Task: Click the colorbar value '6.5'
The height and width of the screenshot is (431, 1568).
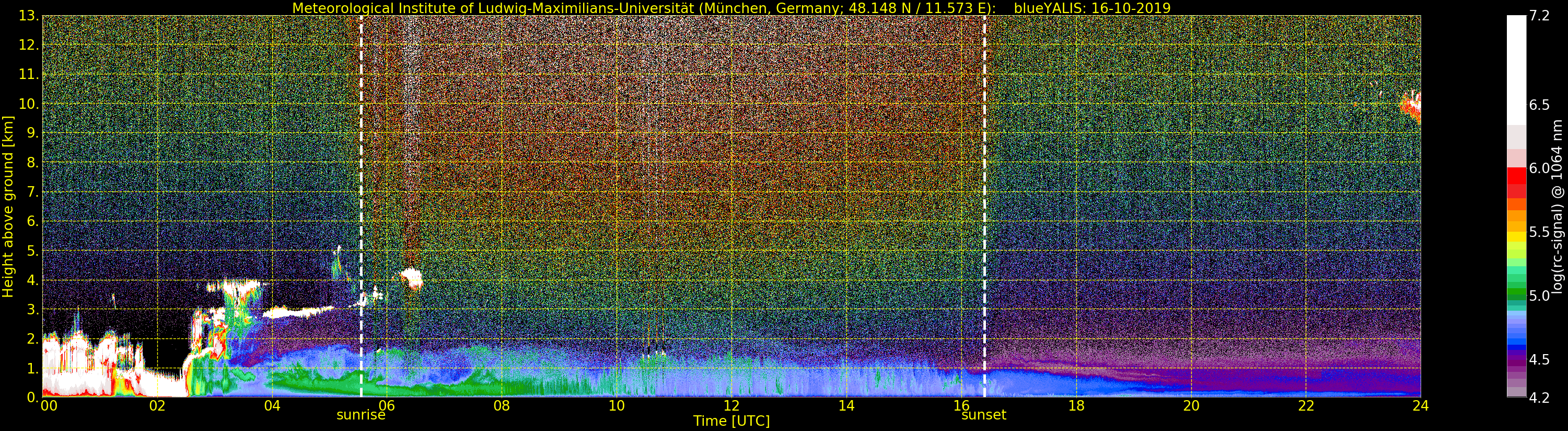Action: tap(1539, 105)
